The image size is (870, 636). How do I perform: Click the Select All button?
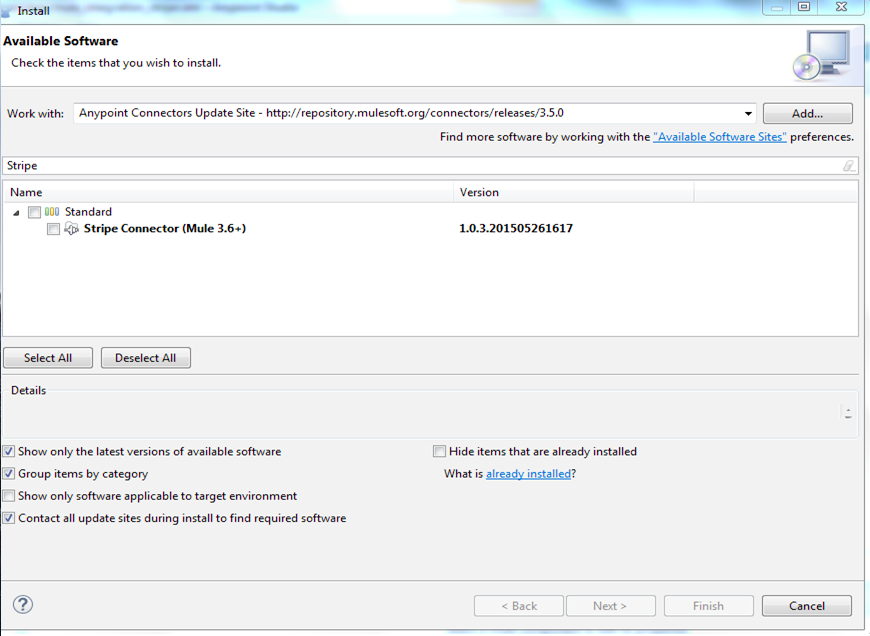(x=48, y=358)
